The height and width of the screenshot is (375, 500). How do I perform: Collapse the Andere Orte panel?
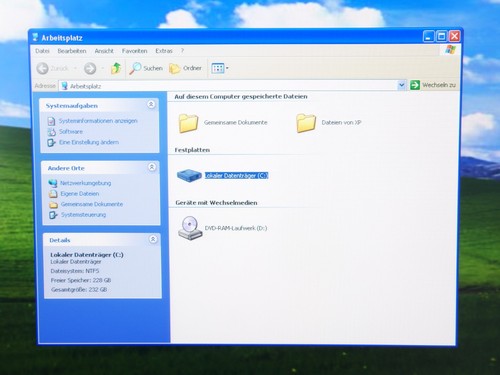pyautogui.click(x=152, y=167)
